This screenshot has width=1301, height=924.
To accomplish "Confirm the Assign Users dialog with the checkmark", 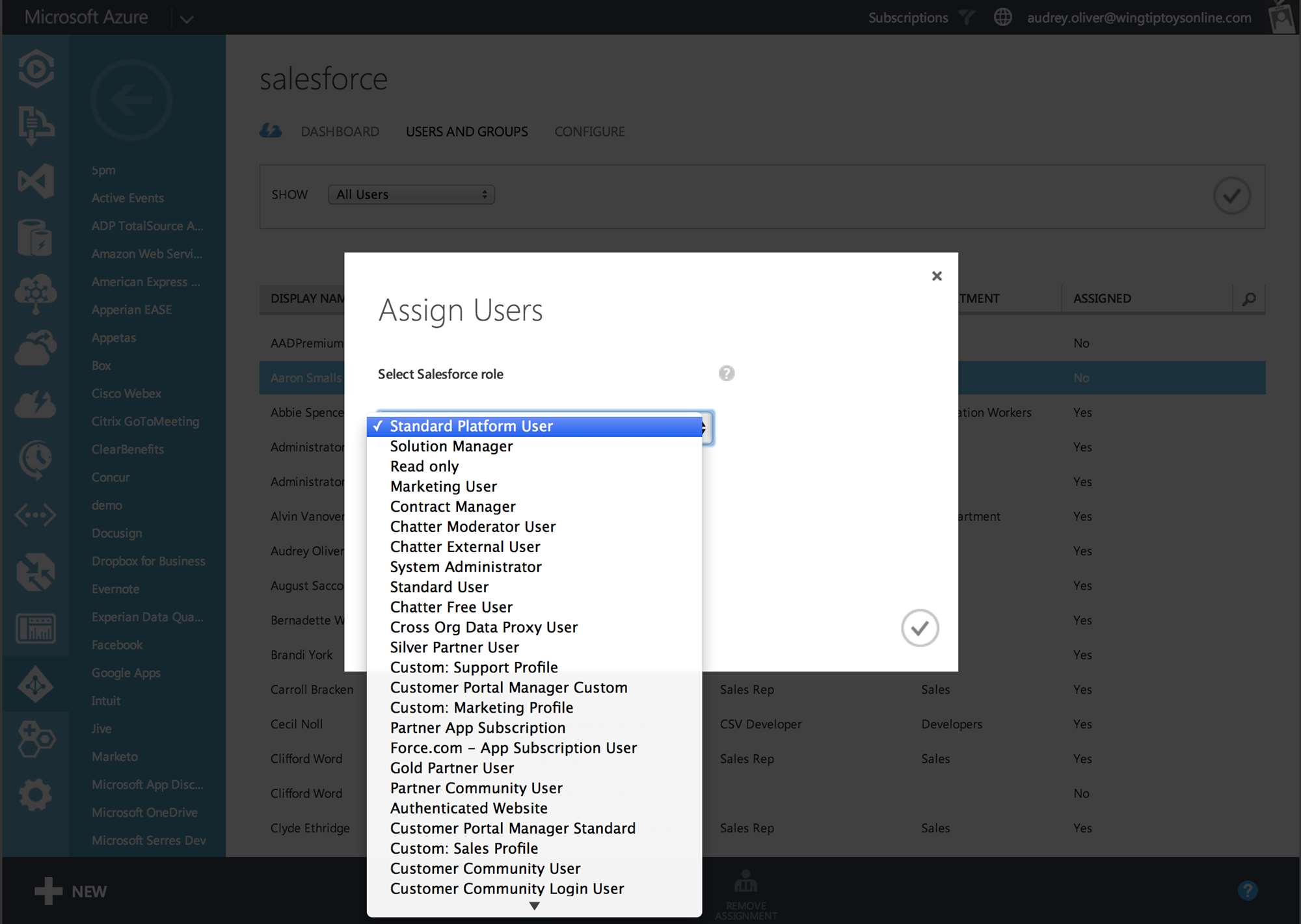I will click(920, 627).
